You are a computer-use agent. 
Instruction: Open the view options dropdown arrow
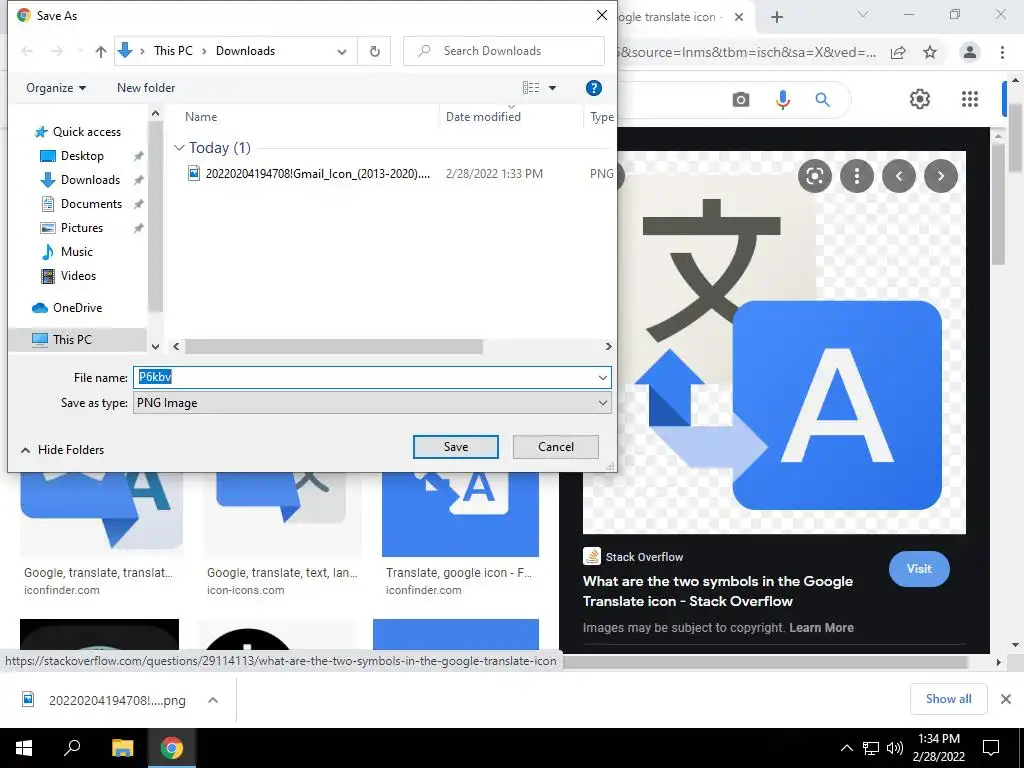[x=552, y=88]
